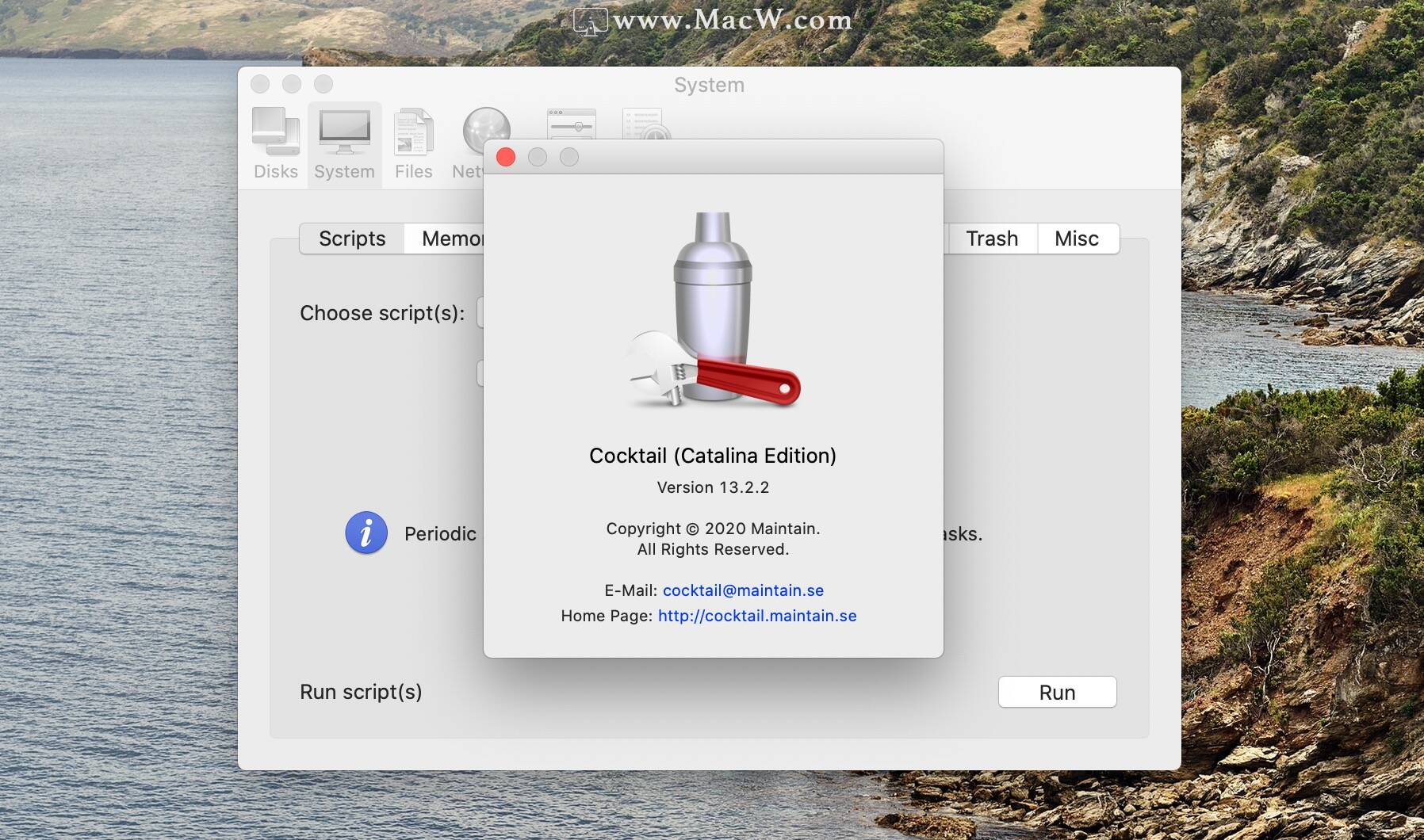Select the Scripts tab
1424x840 pixels.
click(x=352, y=239)
